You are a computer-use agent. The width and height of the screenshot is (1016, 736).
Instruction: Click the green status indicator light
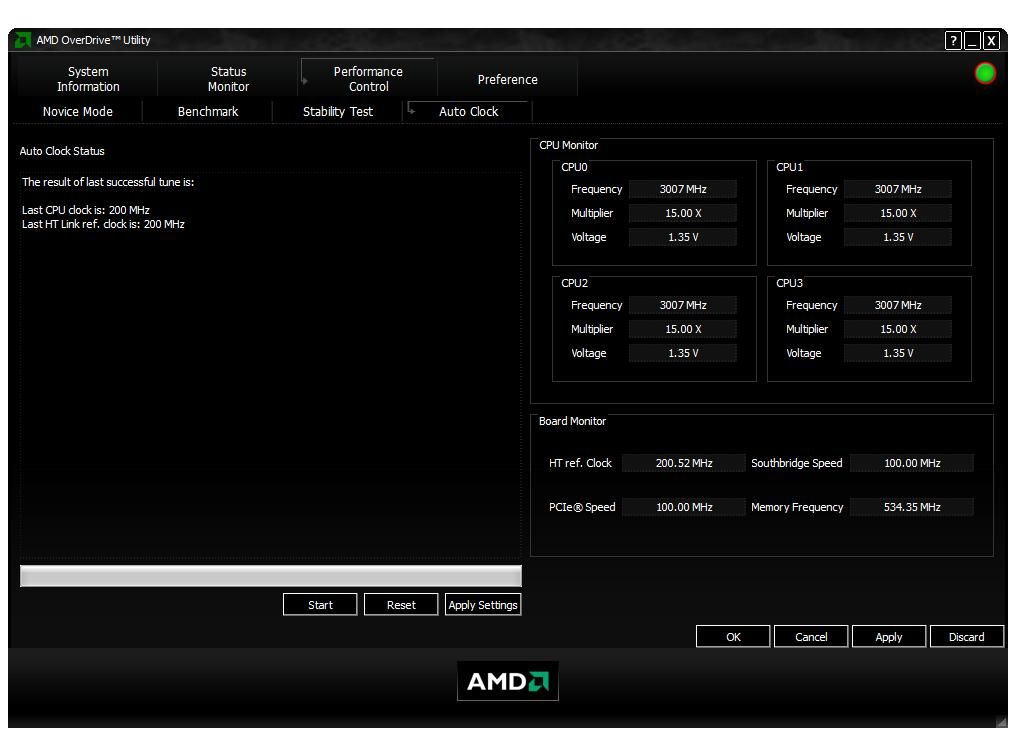(x=983, y=73)
